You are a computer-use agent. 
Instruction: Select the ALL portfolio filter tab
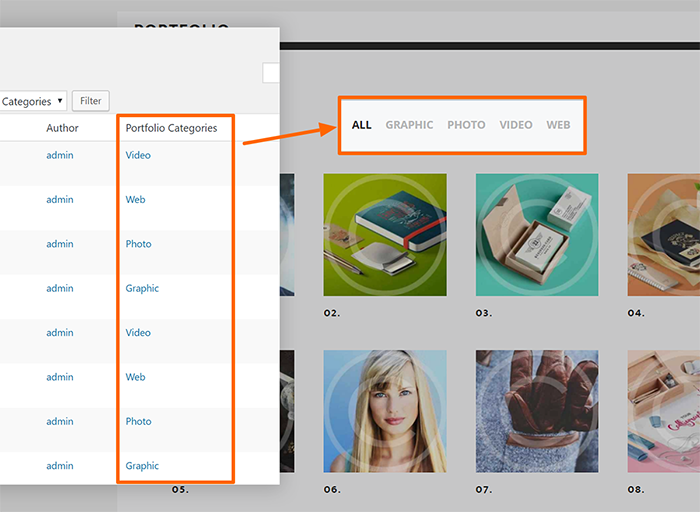click(361, 125)
